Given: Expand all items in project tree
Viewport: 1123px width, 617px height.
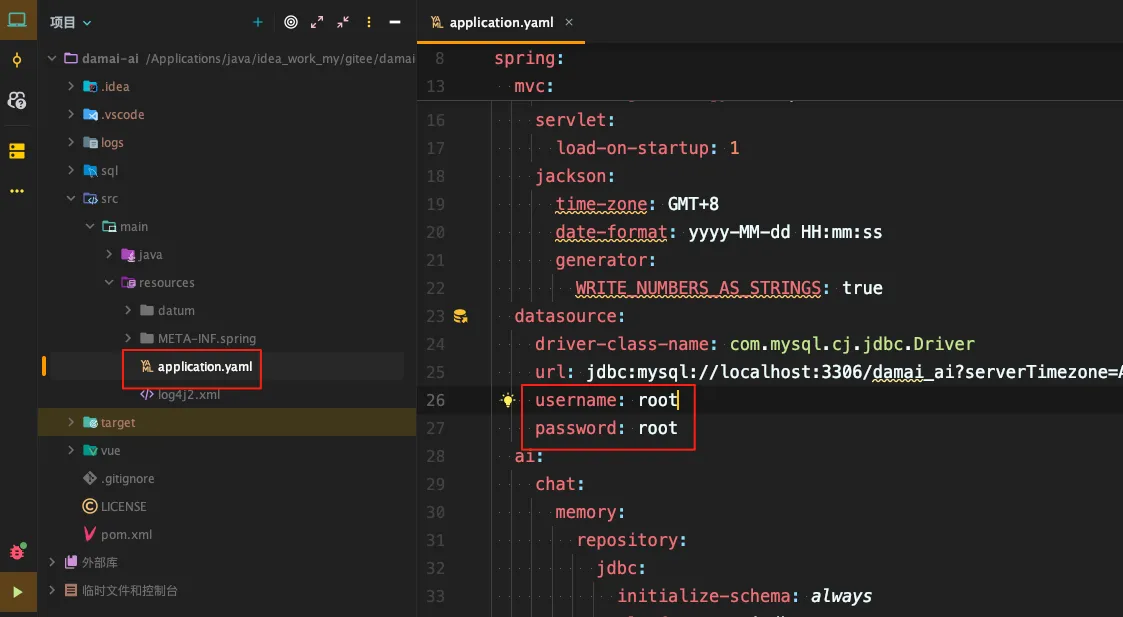Looking at the screenshot, I should point(317,22).
